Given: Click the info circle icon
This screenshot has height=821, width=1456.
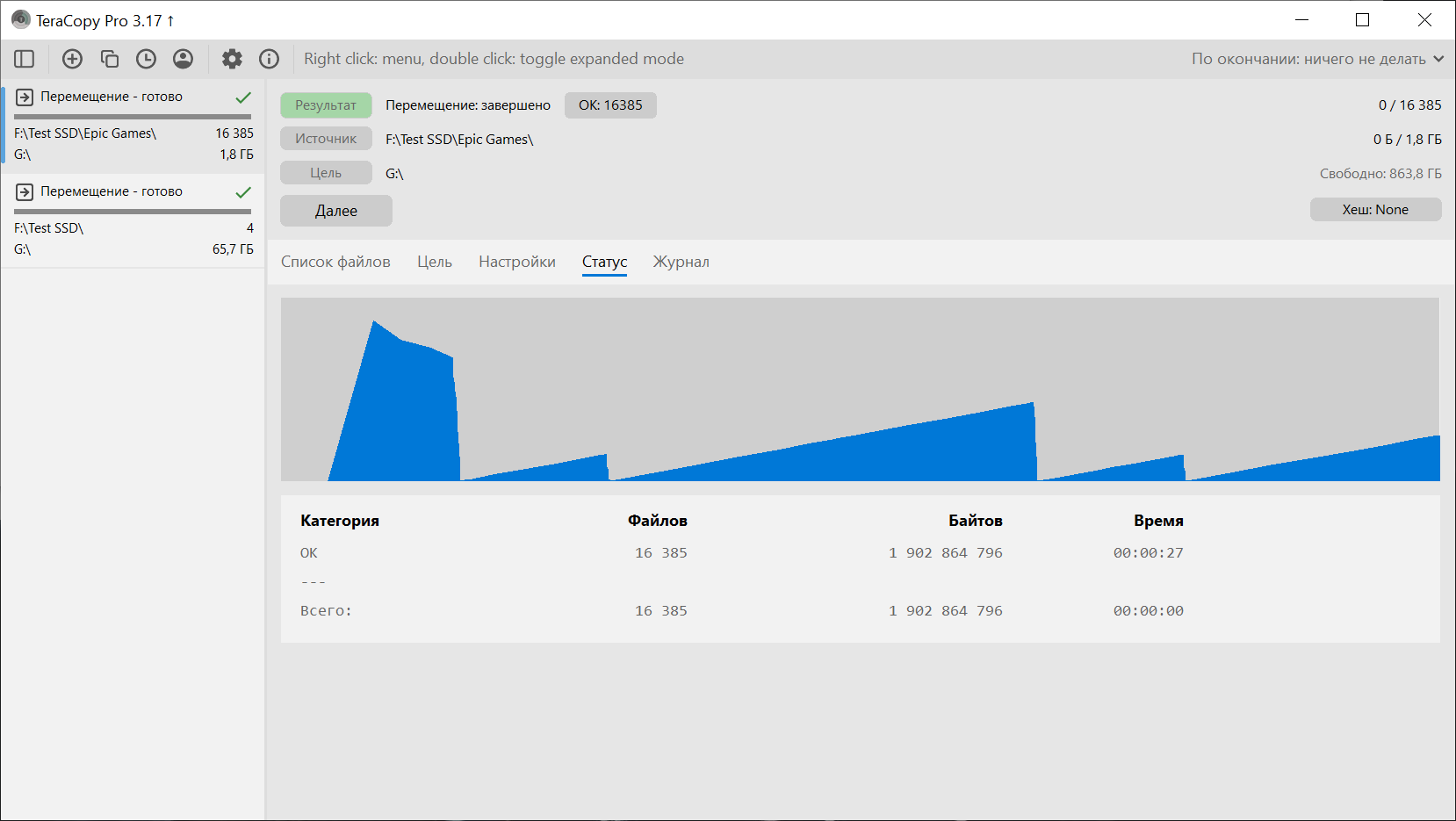Looking at the screenshot, I should click(x=269, y=59).
